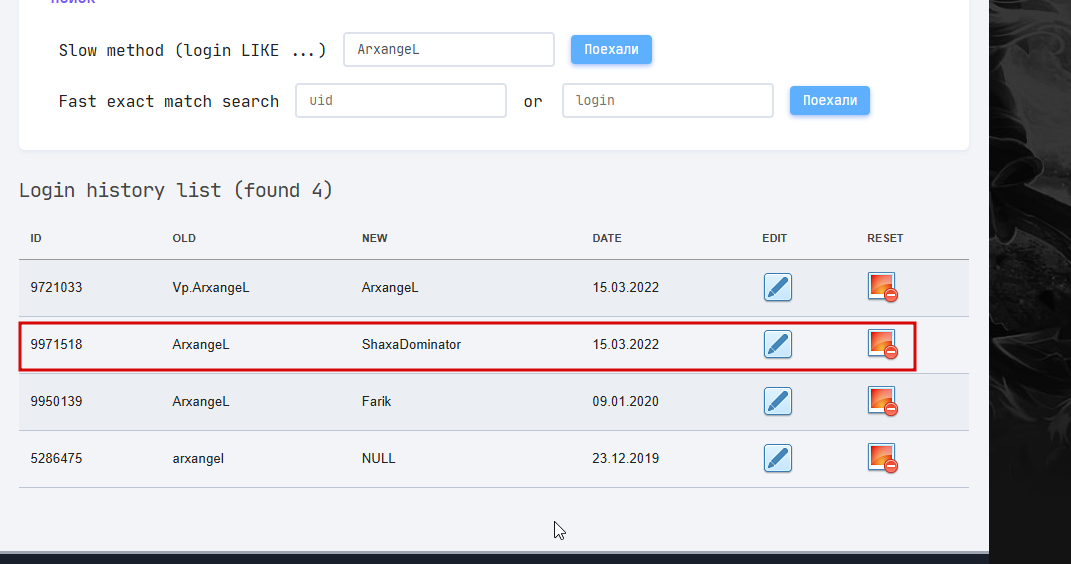This screenshot has height=564, width=1071.
Task: Click the login exact match field
Action: pos(667,101)
